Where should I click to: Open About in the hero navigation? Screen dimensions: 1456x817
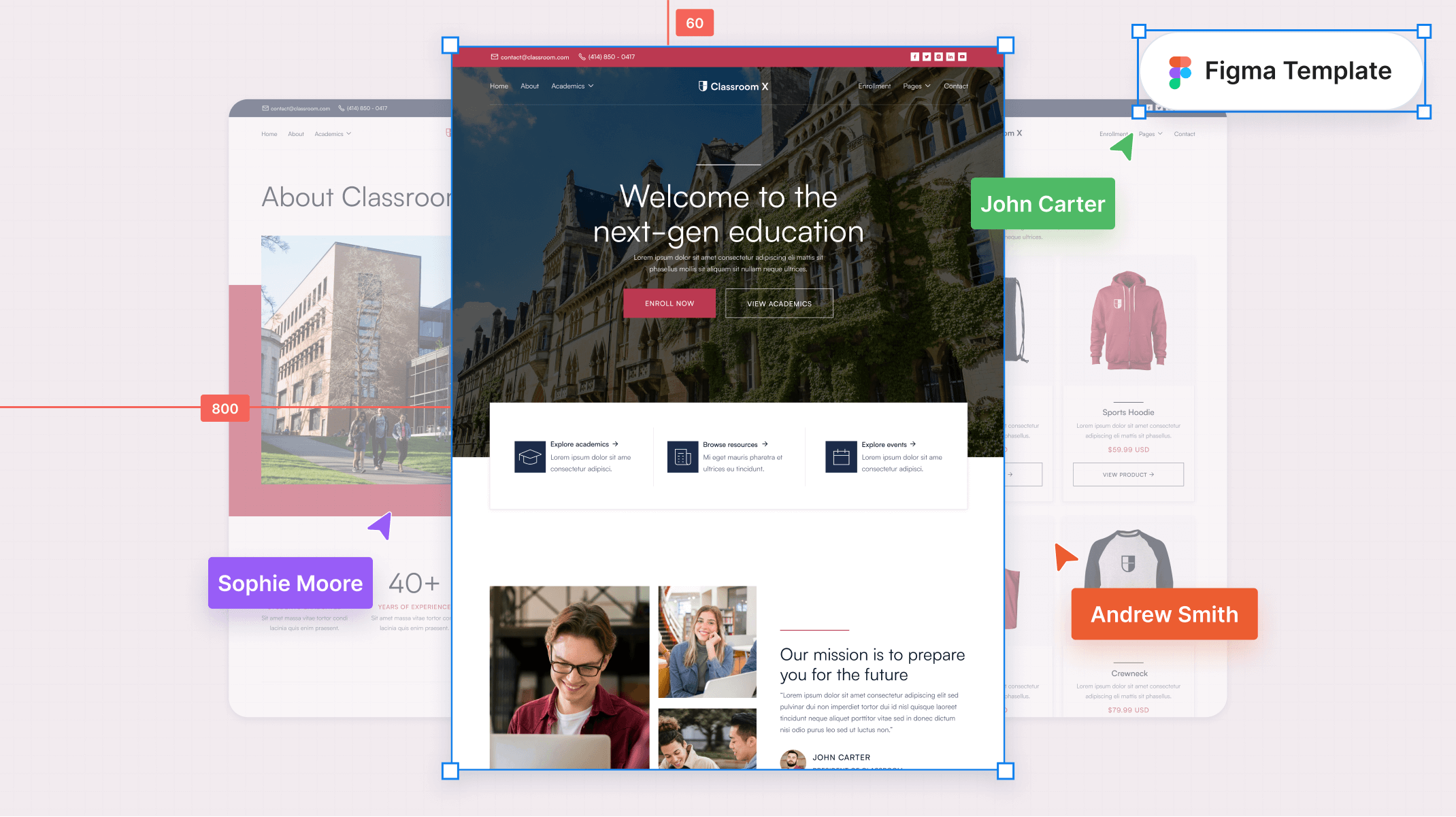click(x=529, y=86)
